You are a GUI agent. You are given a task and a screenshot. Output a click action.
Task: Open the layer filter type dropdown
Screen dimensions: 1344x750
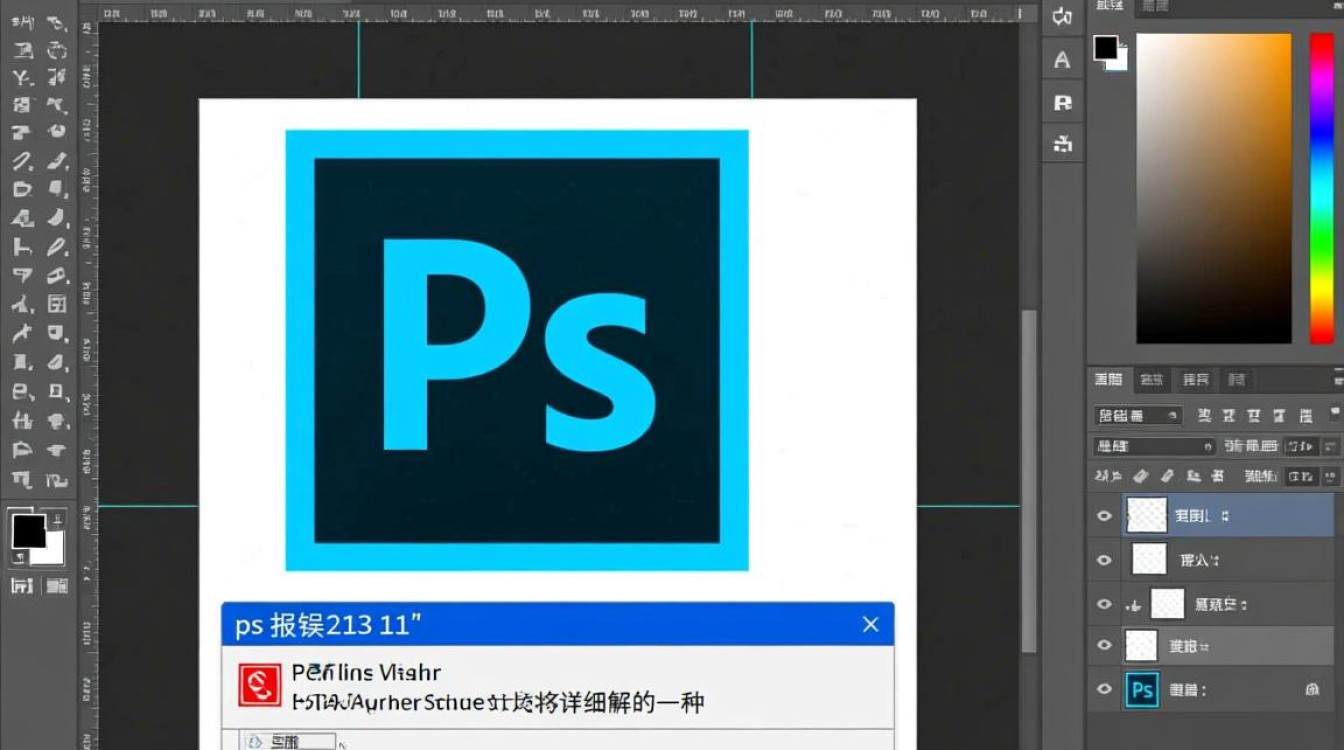coord(1138,415)
